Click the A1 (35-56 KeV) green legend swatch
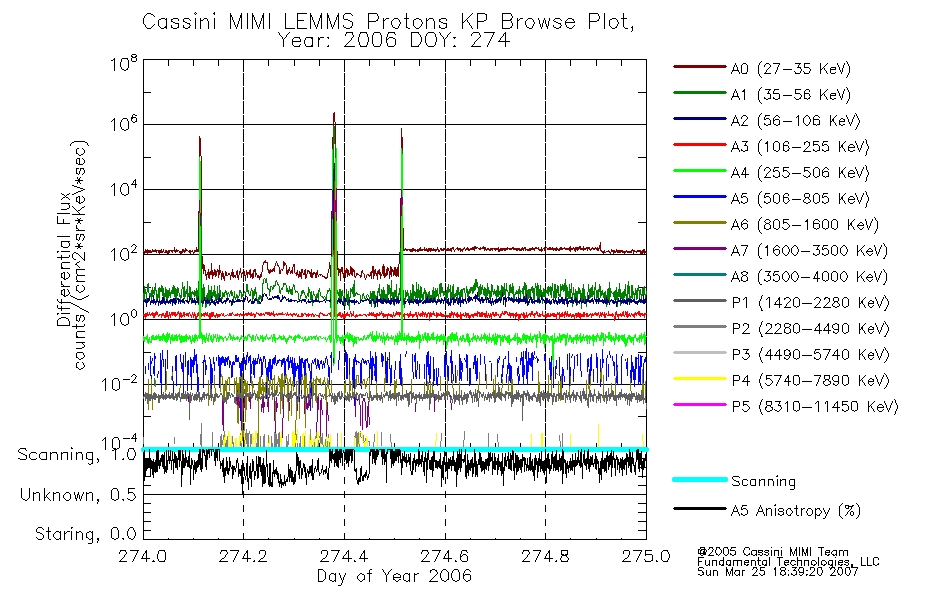 (700, 93)
